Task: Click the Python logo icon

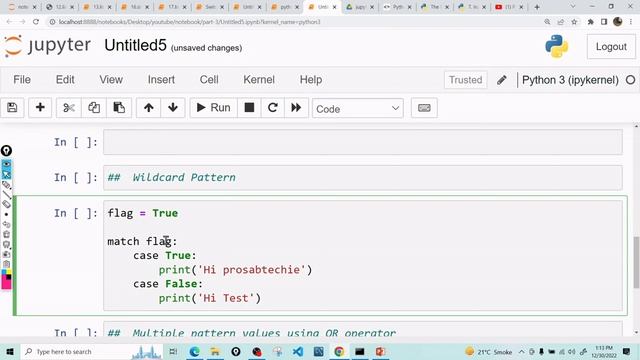Action: coord(557,46)
